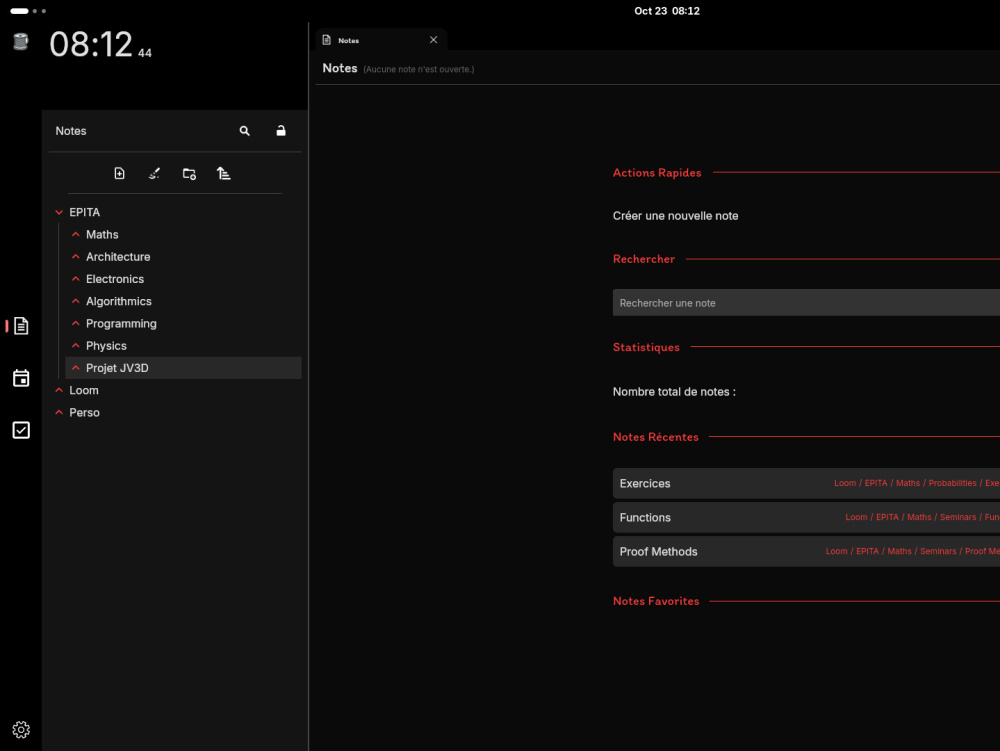The image size is (1000, 751).
Task: Click the Actions Rapides heading
Action: pyautogui.click(x=657, y=173)
